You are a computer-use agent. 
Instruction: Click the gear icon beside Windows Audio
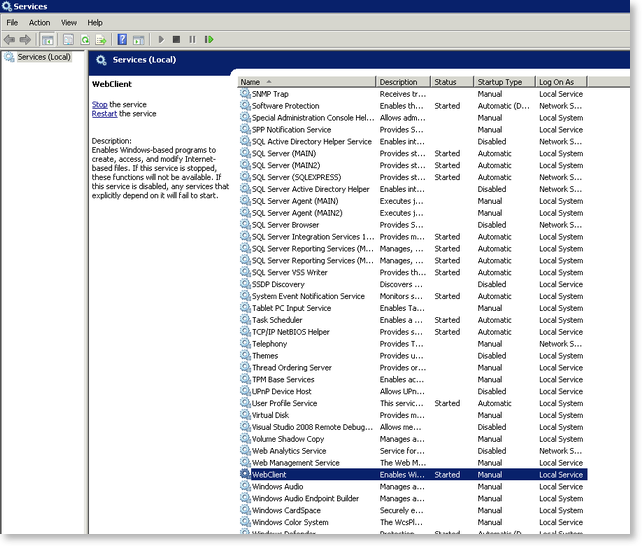point(245,486)
